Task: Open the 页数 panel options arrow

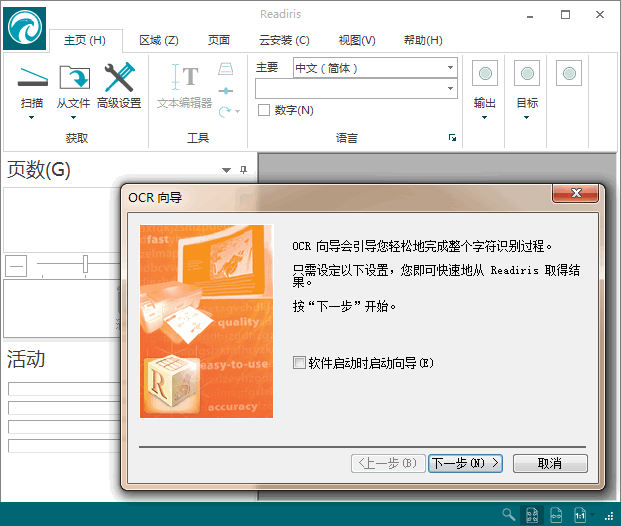Action: [226, 170]
